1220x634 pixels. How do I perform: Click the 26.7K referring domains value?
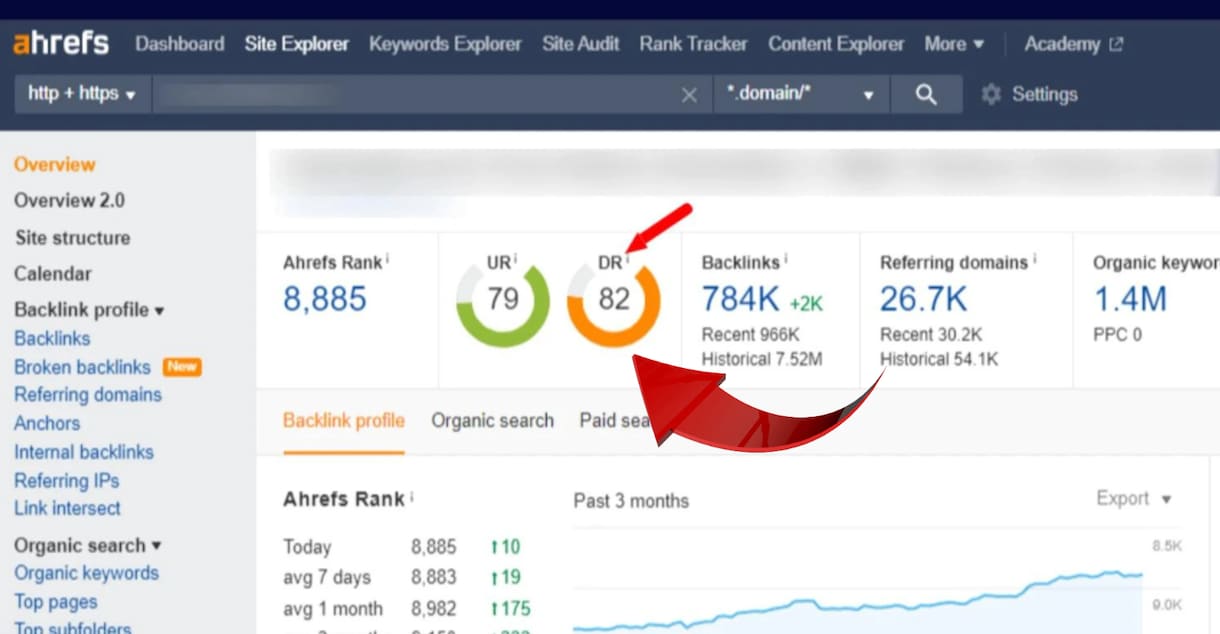click(924, 299)
